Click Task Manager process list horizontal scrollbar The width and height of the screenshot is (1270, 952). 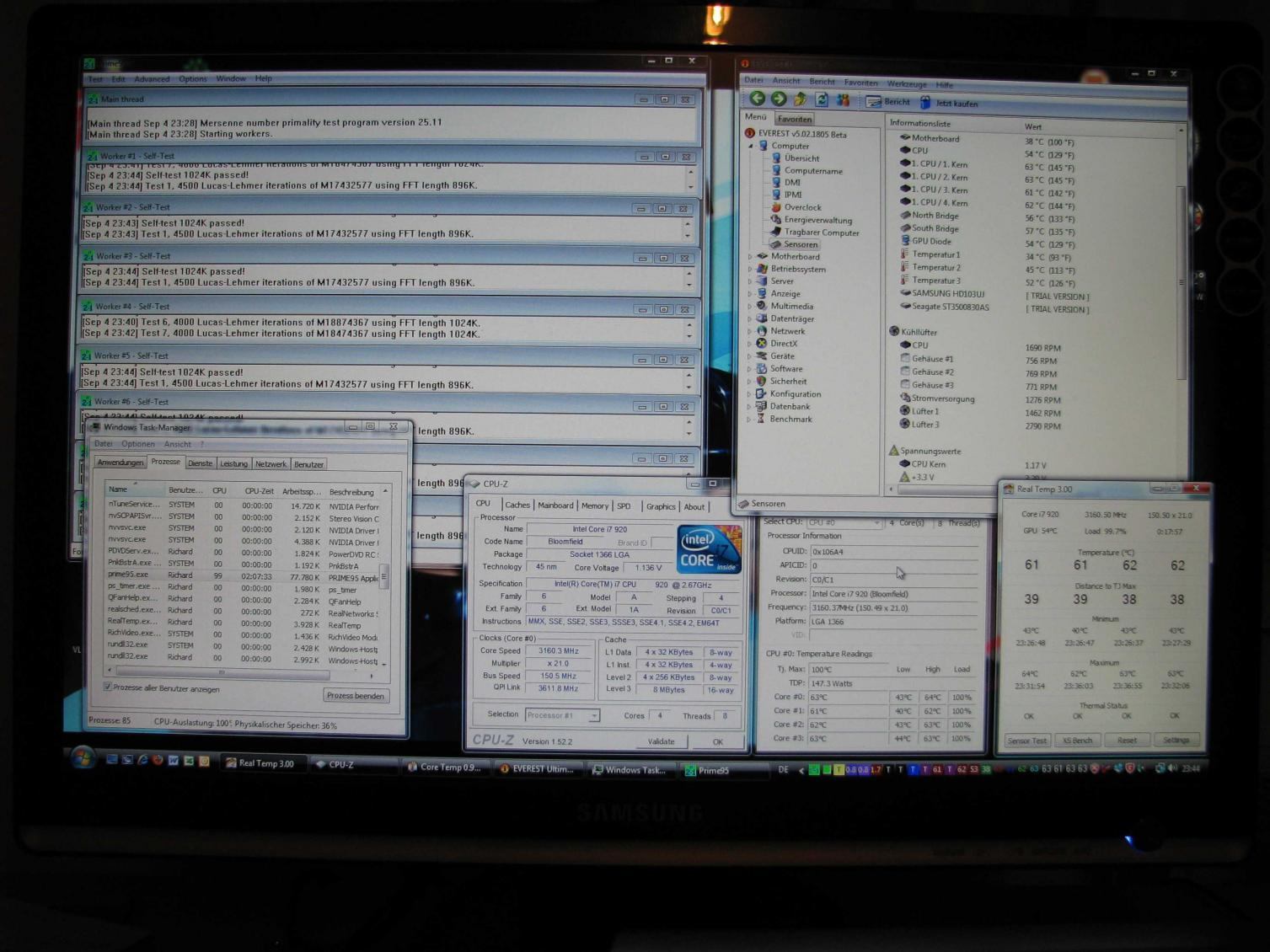point(240,672)
